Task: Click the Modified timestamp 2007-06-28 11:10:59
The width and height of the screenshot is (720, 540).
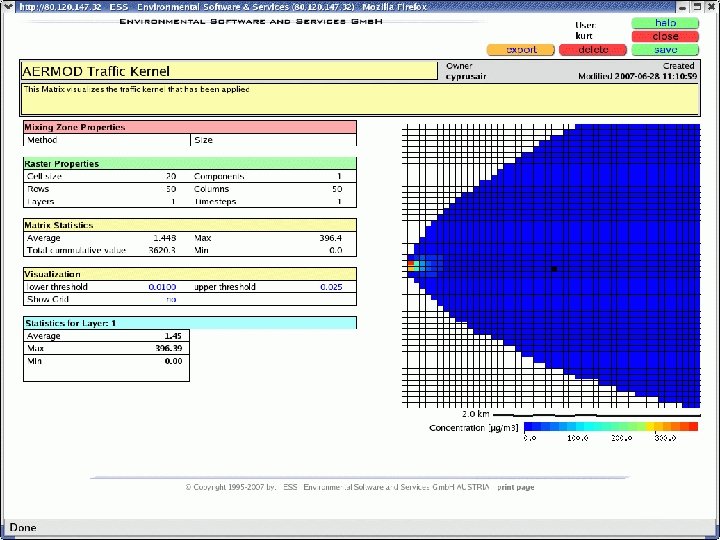Action: pos(657,76)
